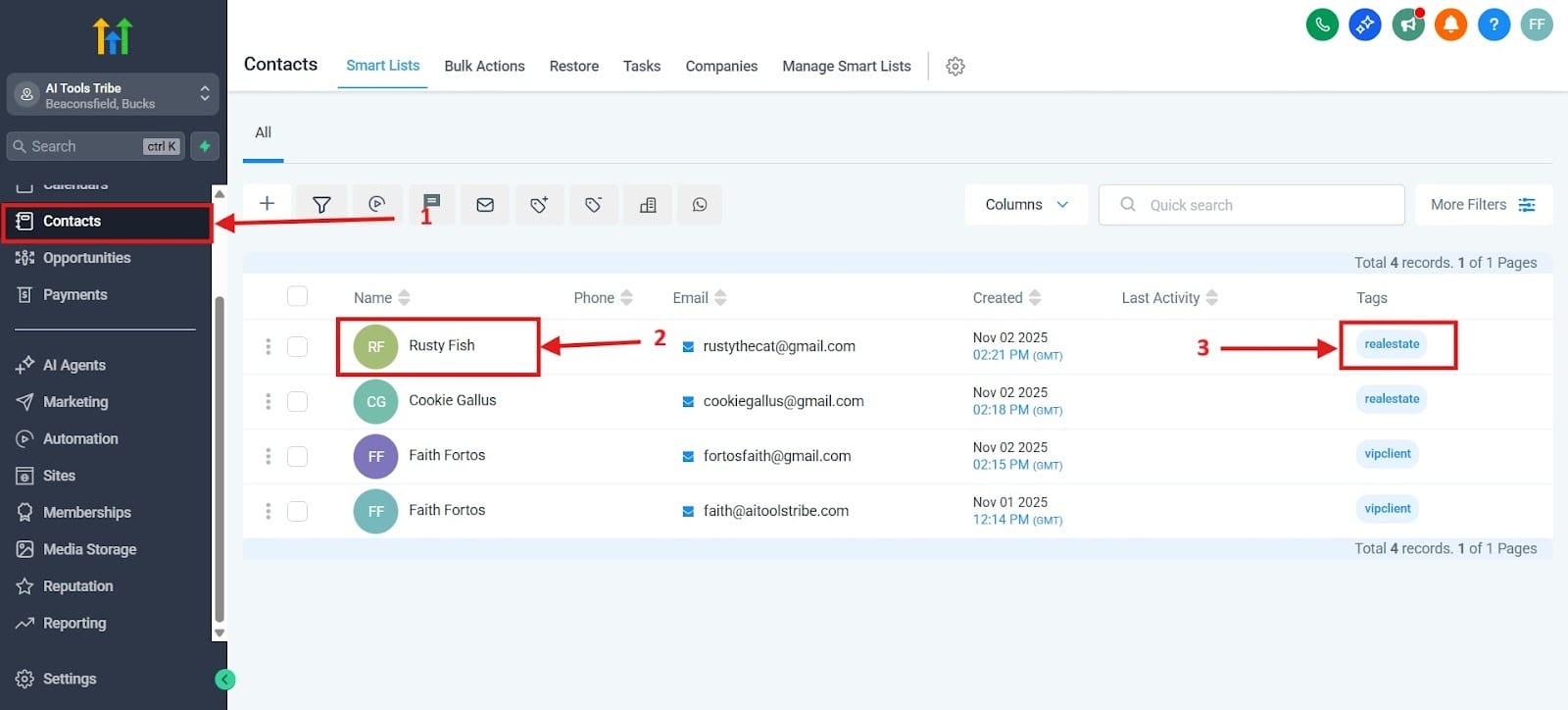Click the add to automation icon
The image size is (1568, 710).
click(x=376, y=204)
